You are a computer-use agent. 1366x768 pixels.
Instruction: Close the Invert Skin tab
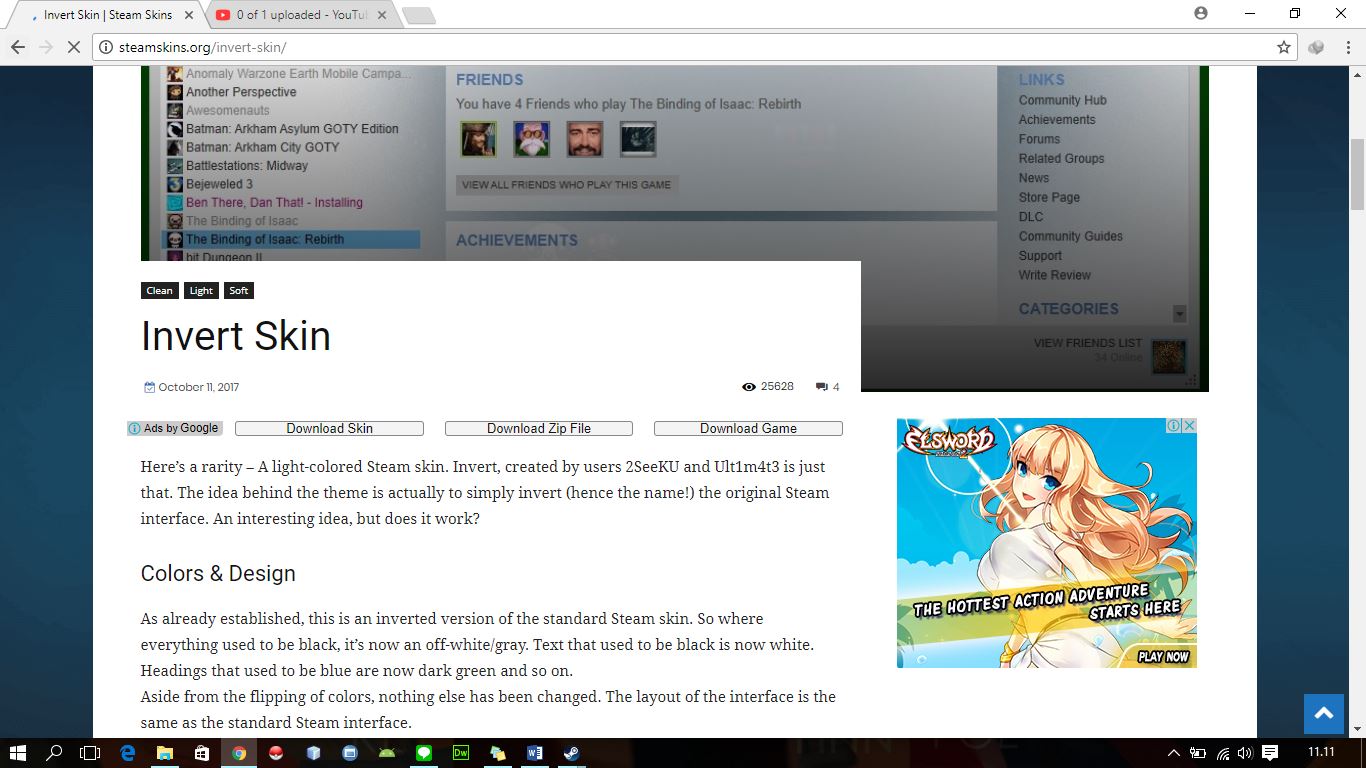[x=190, y=15]
